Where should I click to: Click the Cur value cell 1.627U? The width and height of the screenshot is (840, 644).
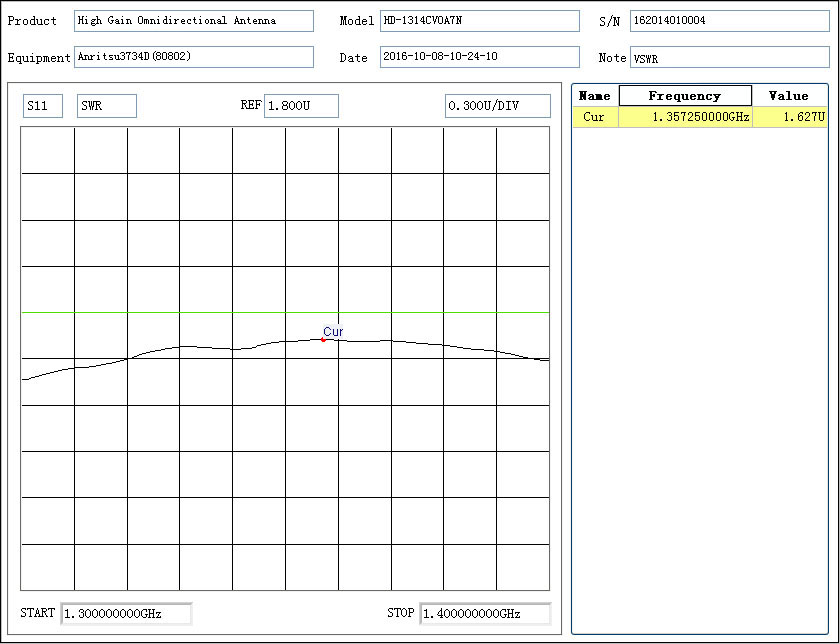tap(789, 118)
